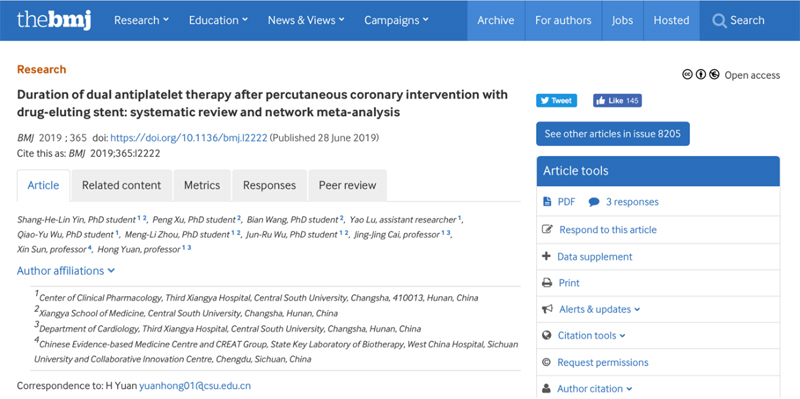The image size is (800, 399).
Task: Click the search magnifier icon
Action: (x=719, y=21)
